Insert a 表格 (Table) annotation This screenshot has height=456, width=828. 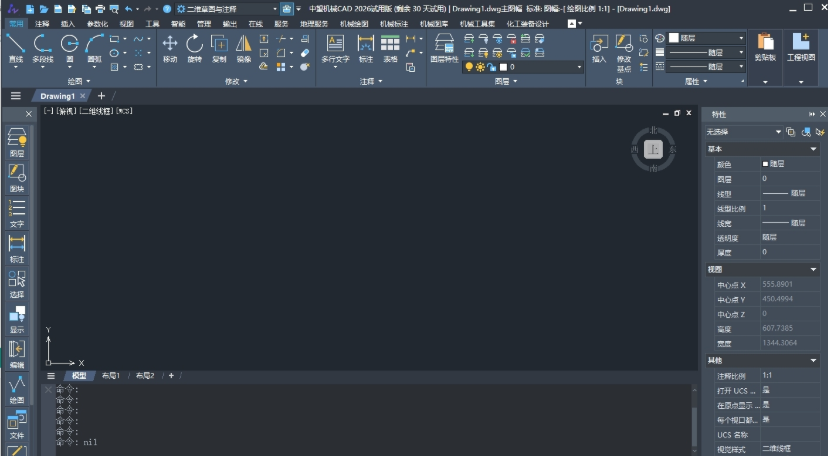pos(389,47)
